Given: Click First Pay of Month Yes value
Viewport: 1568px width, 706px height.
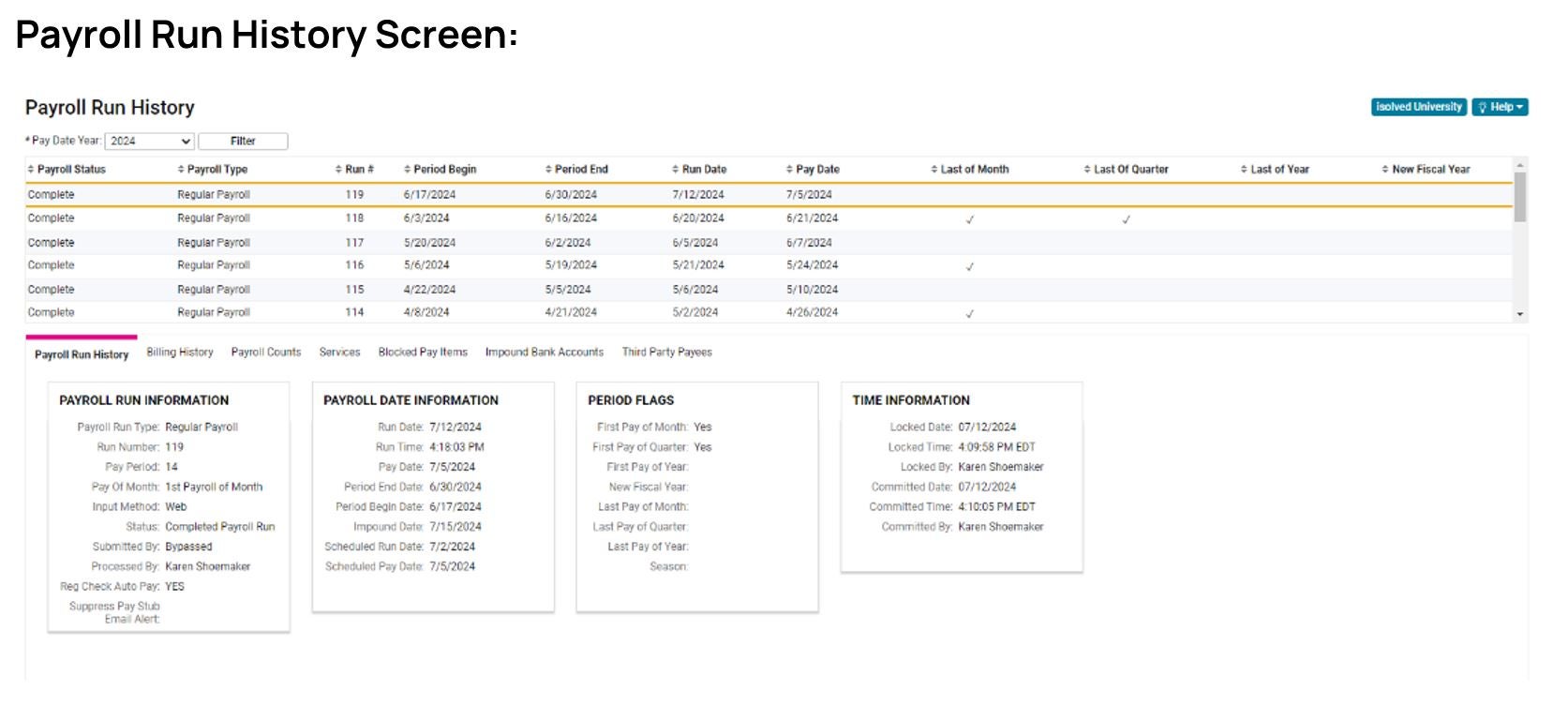Looking at the screenshot, I should click(x=703, y=427).
